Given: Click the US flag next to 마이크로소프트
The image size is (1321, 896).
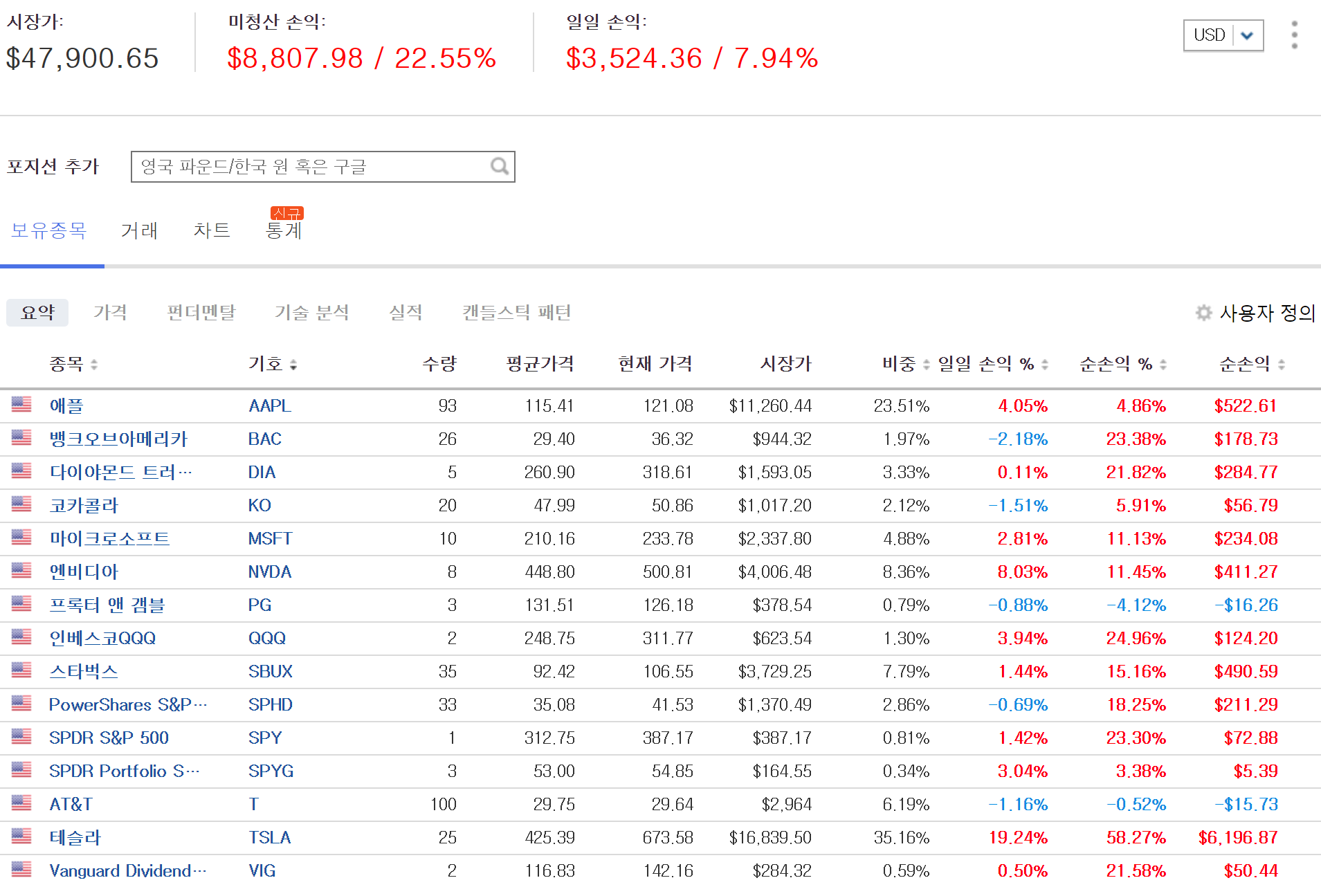Looking at the screenshot, I should 21,537.
